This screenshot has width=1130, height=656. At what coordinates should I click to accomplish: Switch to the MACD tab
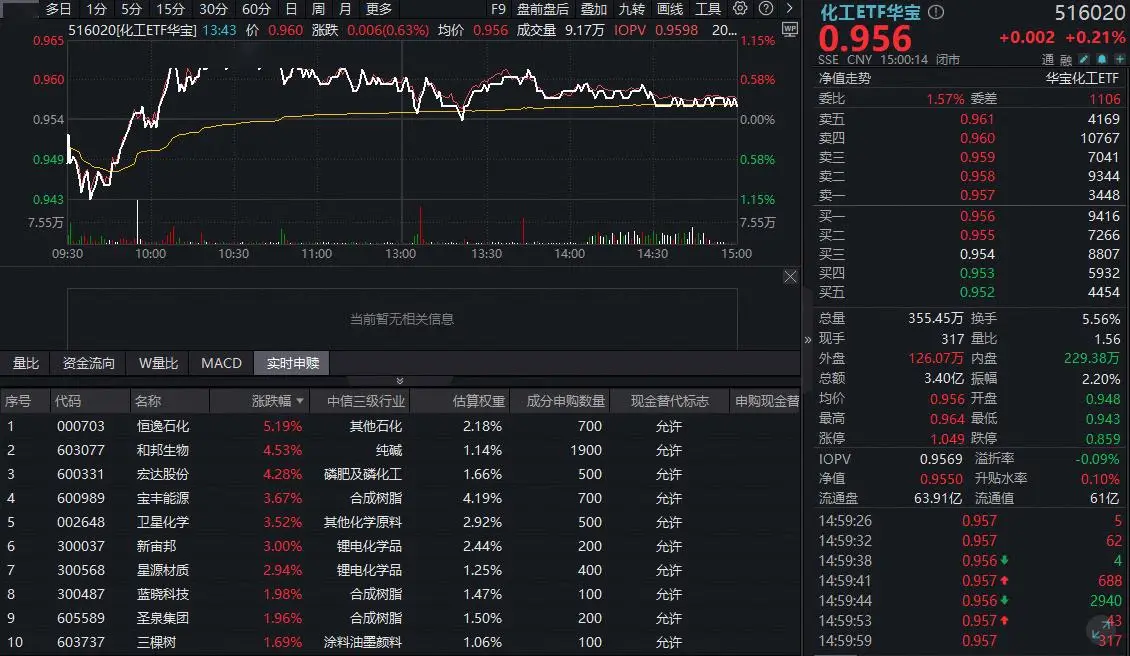click(x=221, y=363)
